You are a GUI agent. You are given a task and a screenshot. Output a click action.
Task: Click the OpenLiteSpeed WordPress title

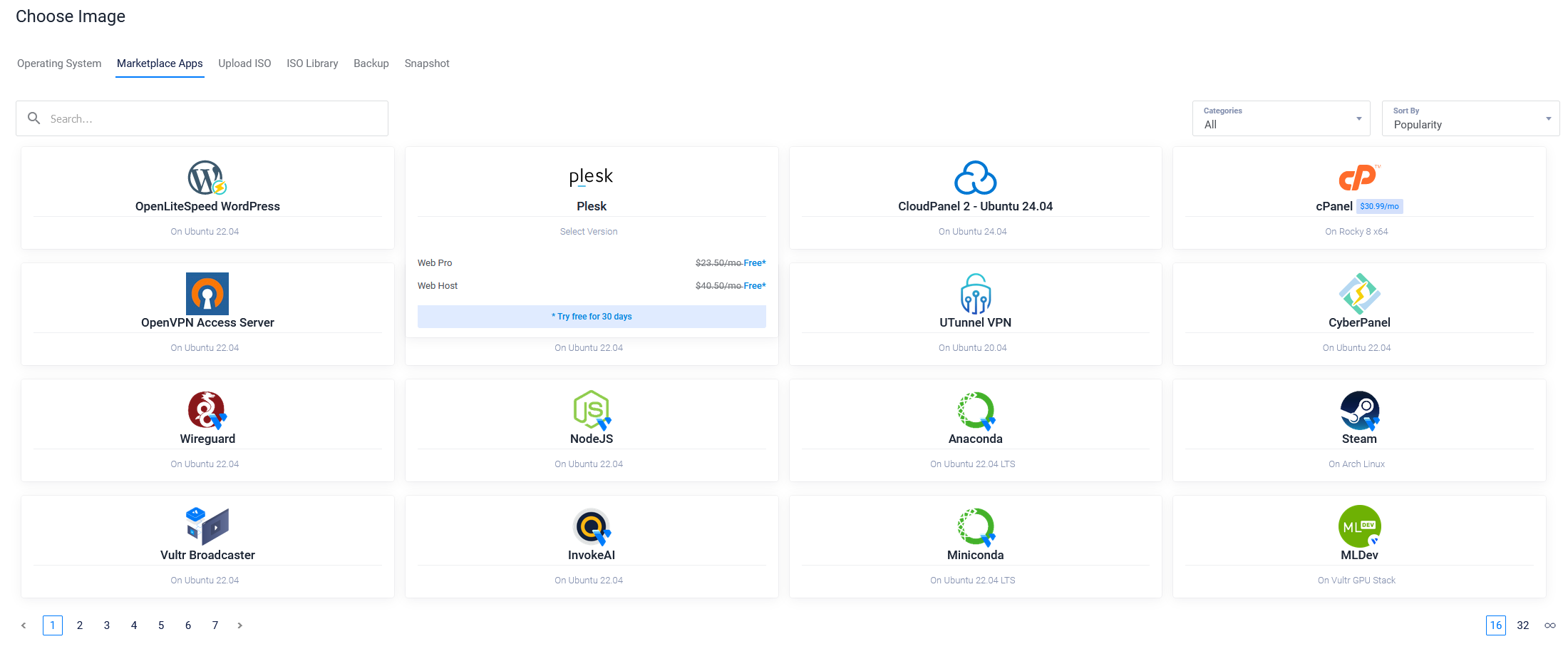tap(207, 206)
